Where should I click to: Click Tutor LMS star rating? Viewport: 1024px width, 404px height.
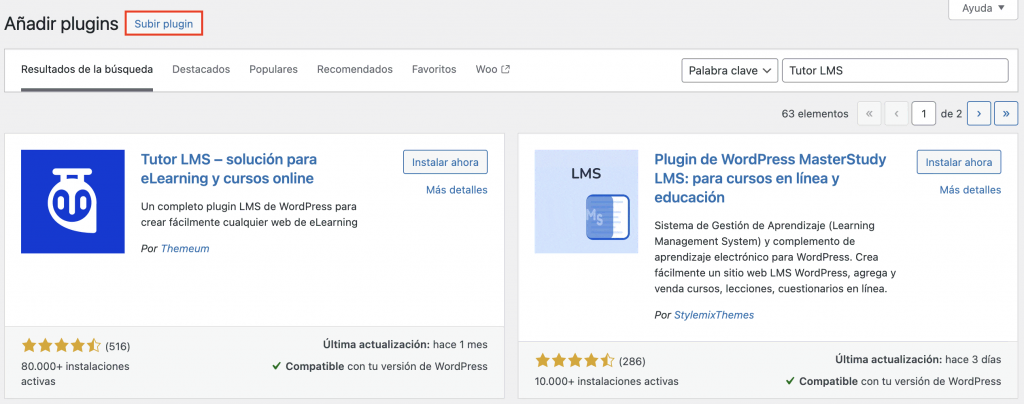coord(61,346)
